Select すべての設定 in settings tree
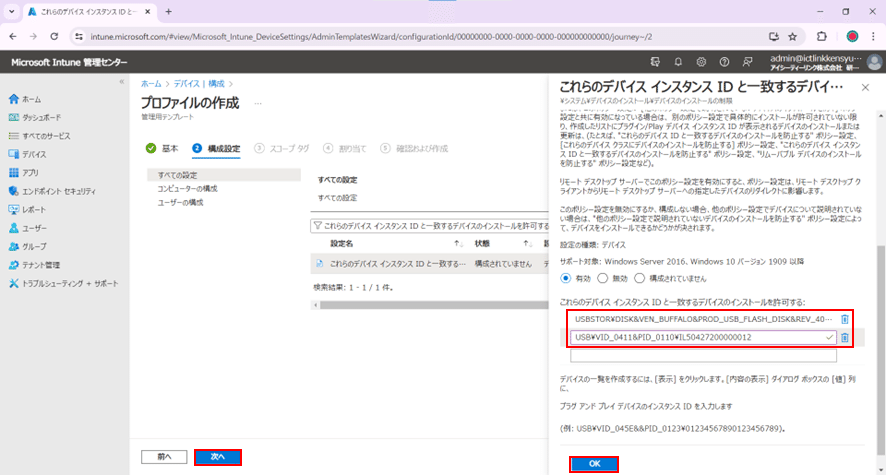 [x=223, y=175]
